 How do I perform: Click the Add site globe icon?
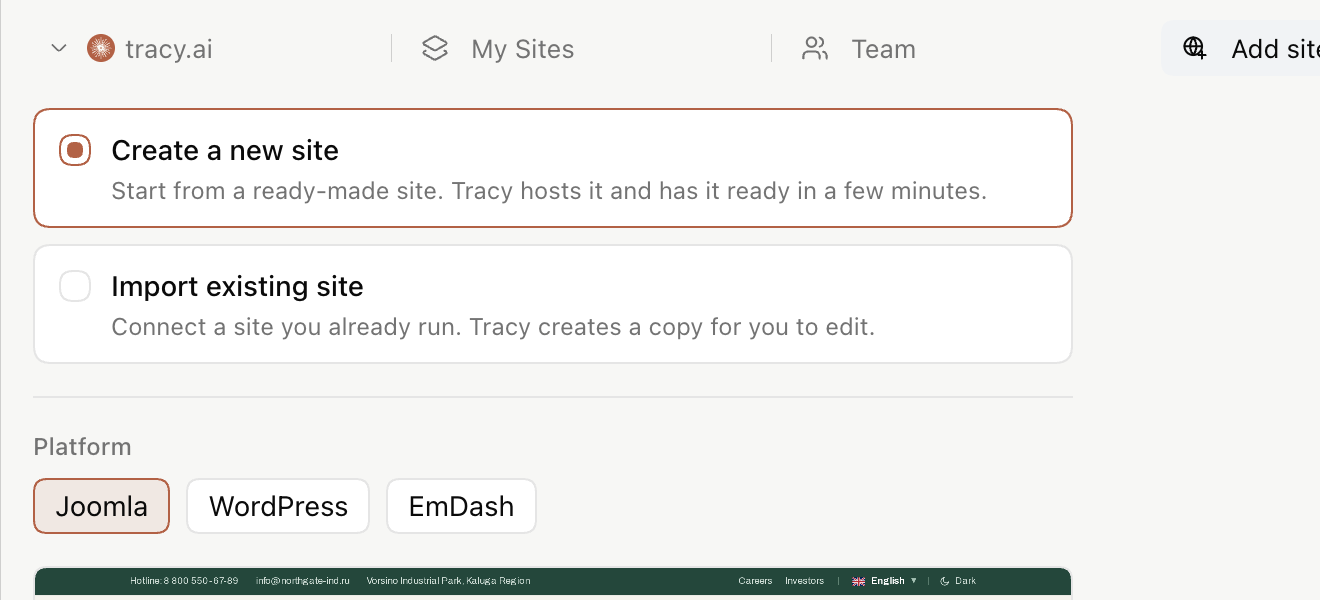click(1195, 48)
